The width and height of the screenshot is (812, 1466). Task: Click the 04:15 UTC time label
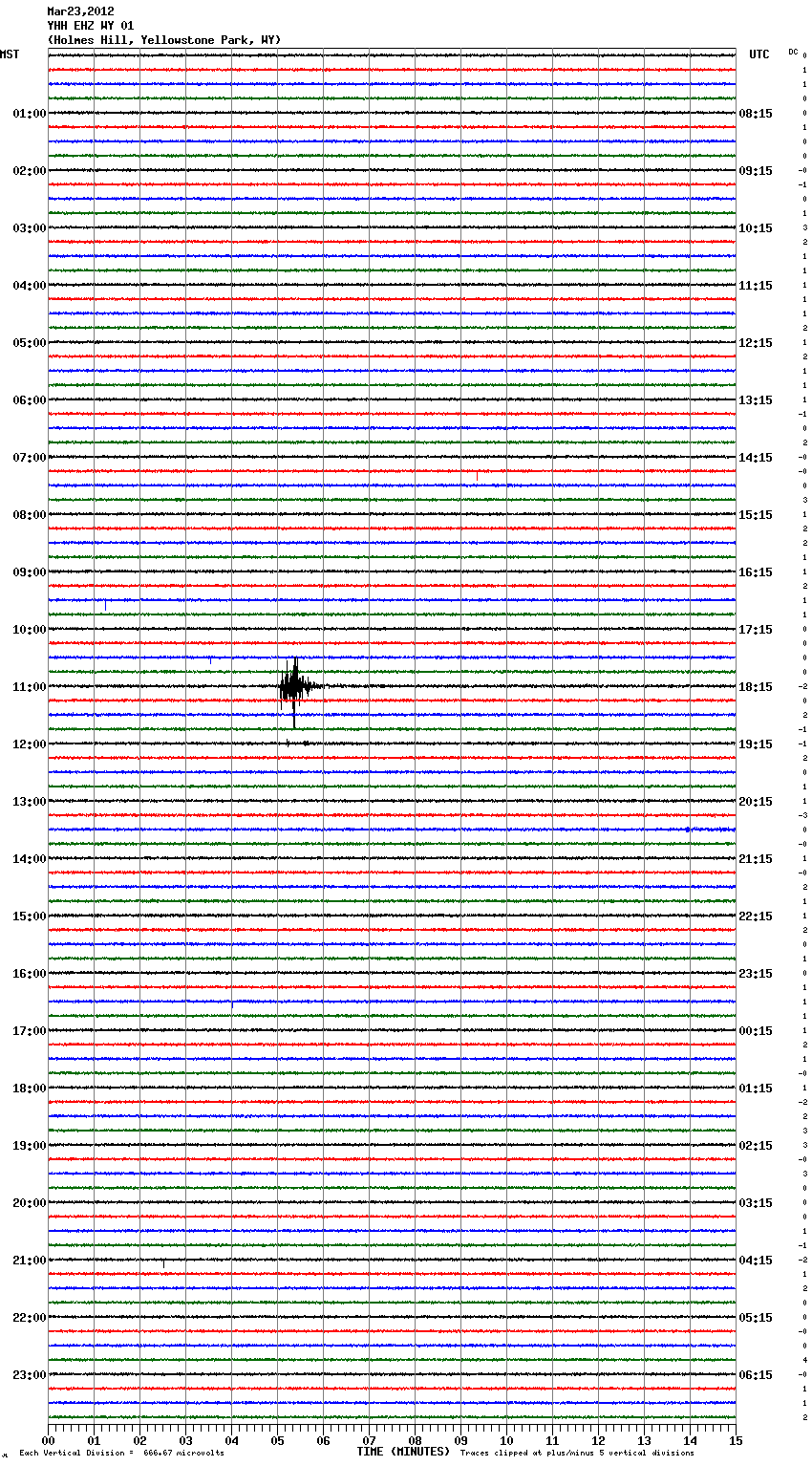tap(756, 1261)
